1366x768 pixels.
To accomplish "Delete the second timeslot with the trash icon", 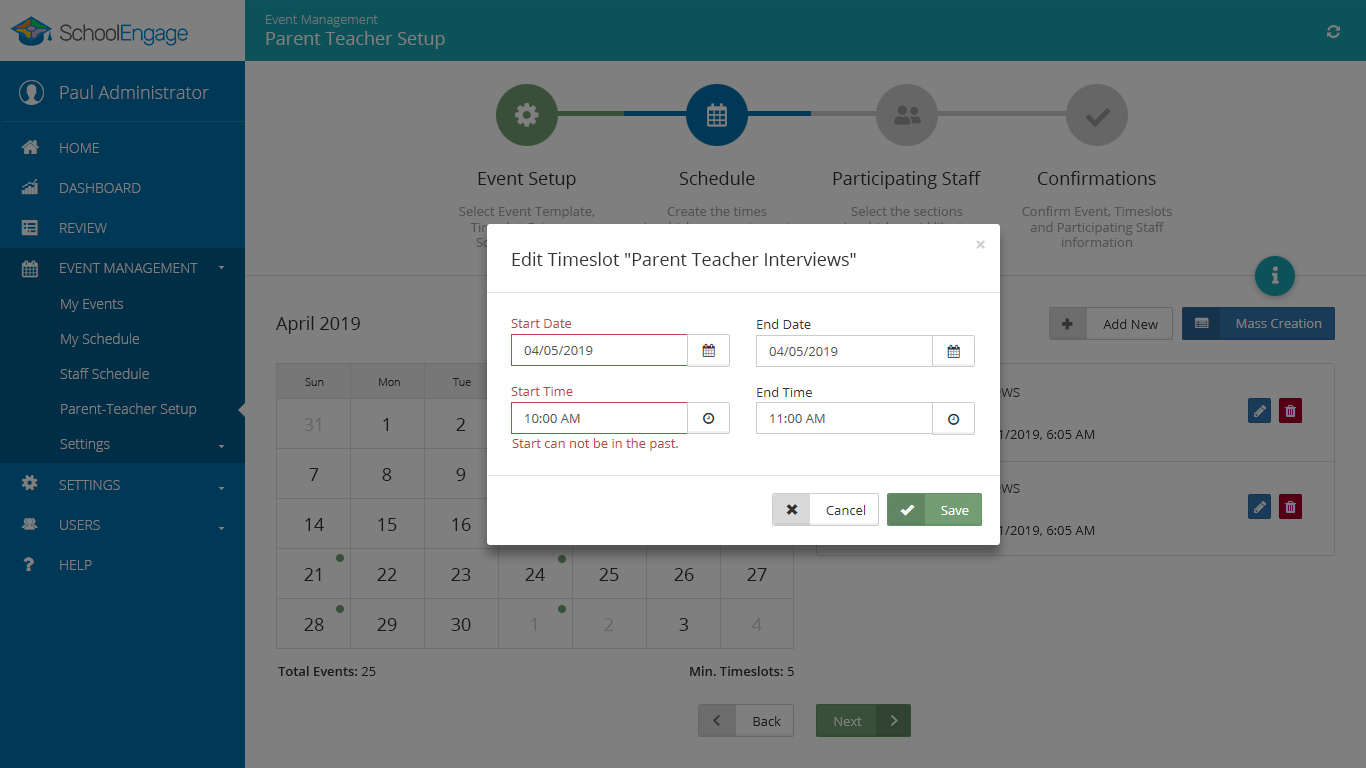I will (x=1290, y=507).
